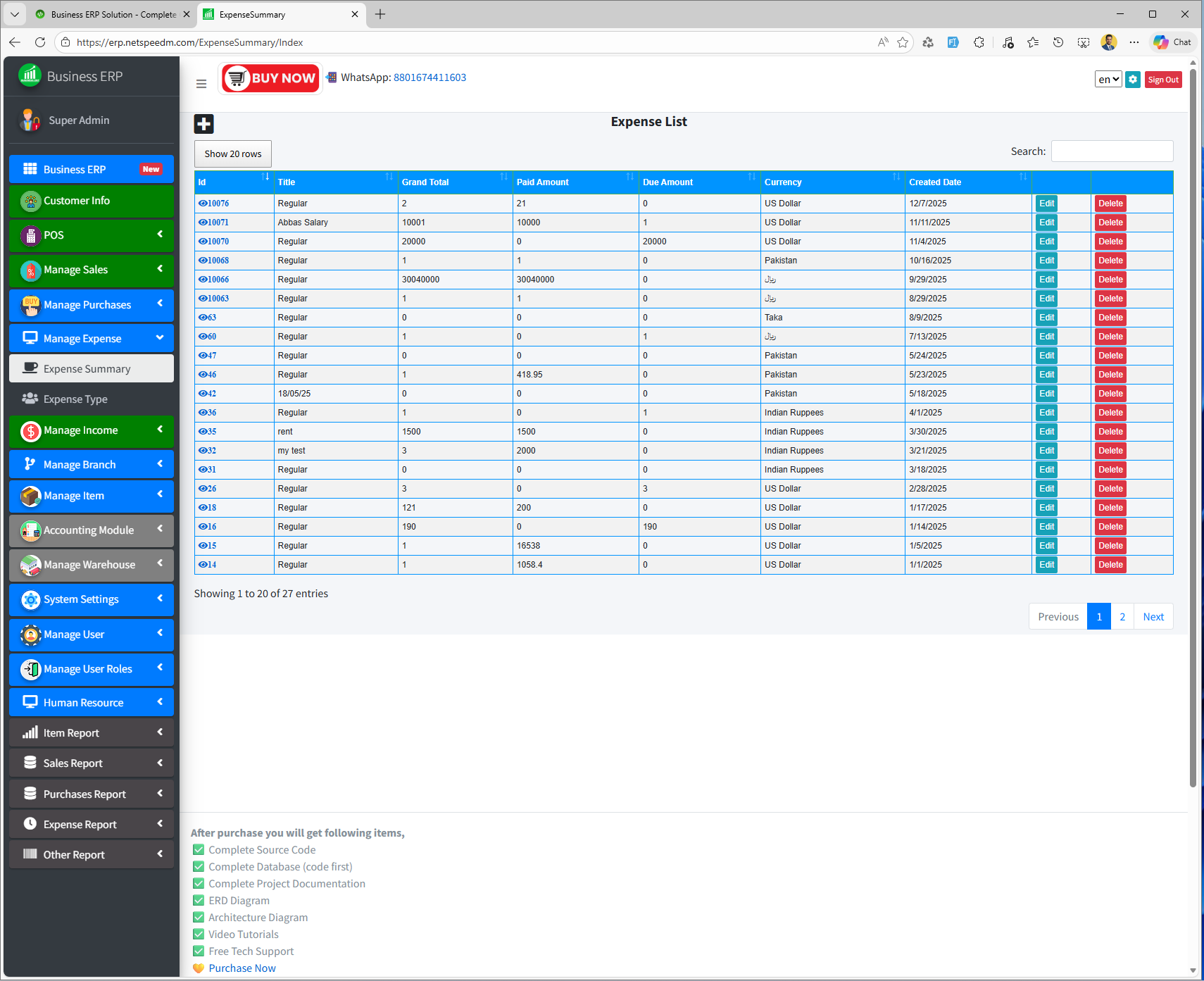Toggle the Complete Source Code checkbox
Image resolution: width=1204 pixels, height=981 pixels.
pyautogui.click(x=199, y=849)
